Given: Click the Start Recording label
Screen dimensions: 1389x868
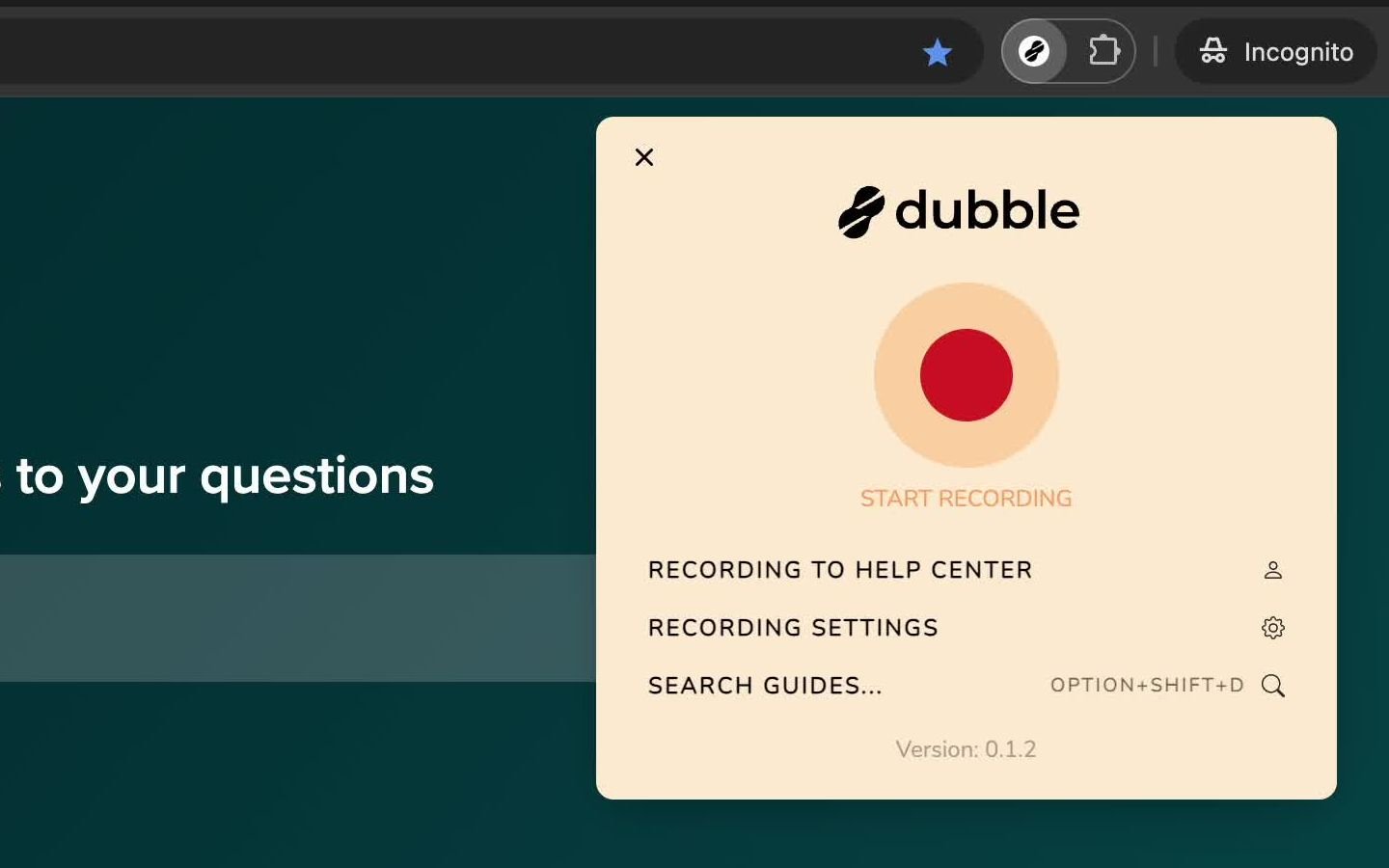Looking at the screenshot, I should coord(967,499).
